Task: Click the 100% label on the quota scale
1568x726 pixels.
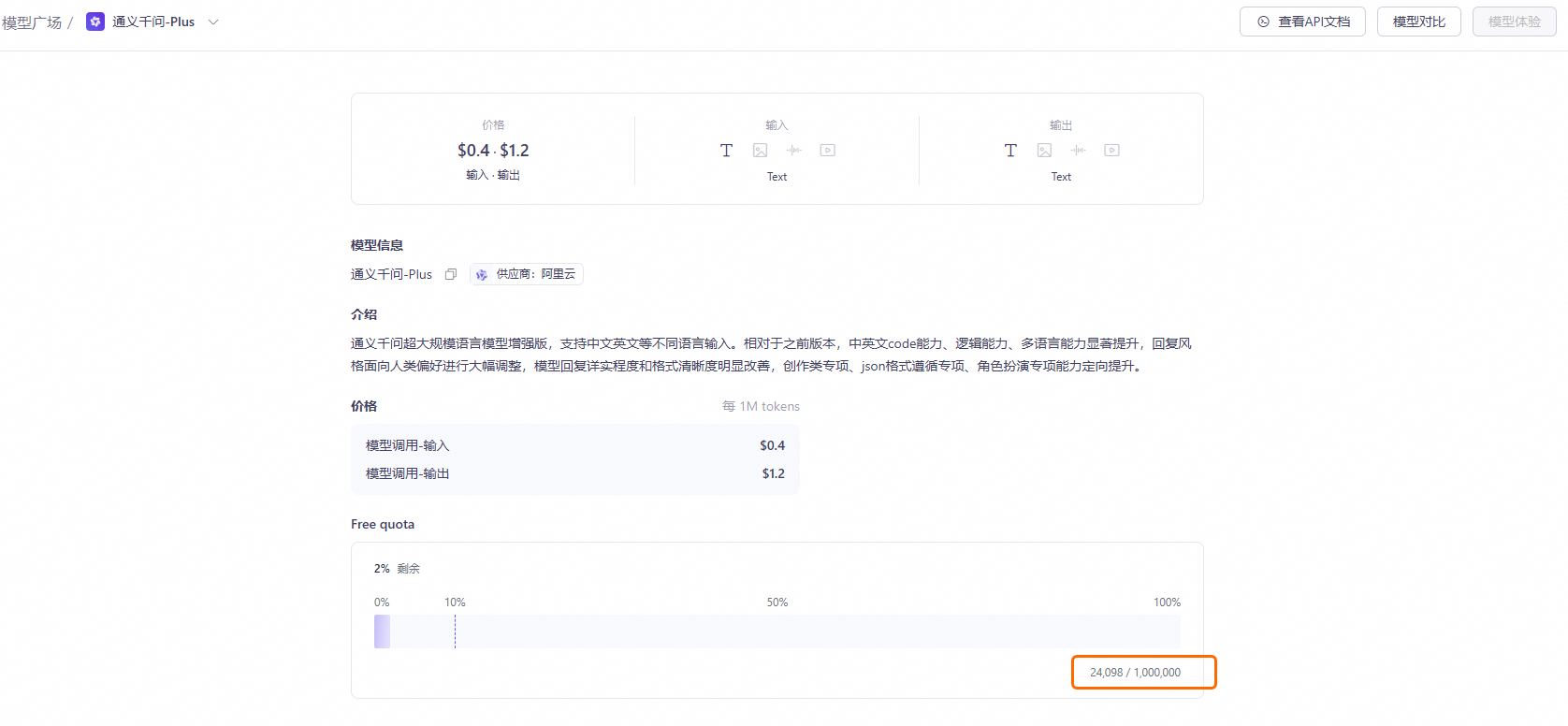Action: click(x=1167, y=602)
